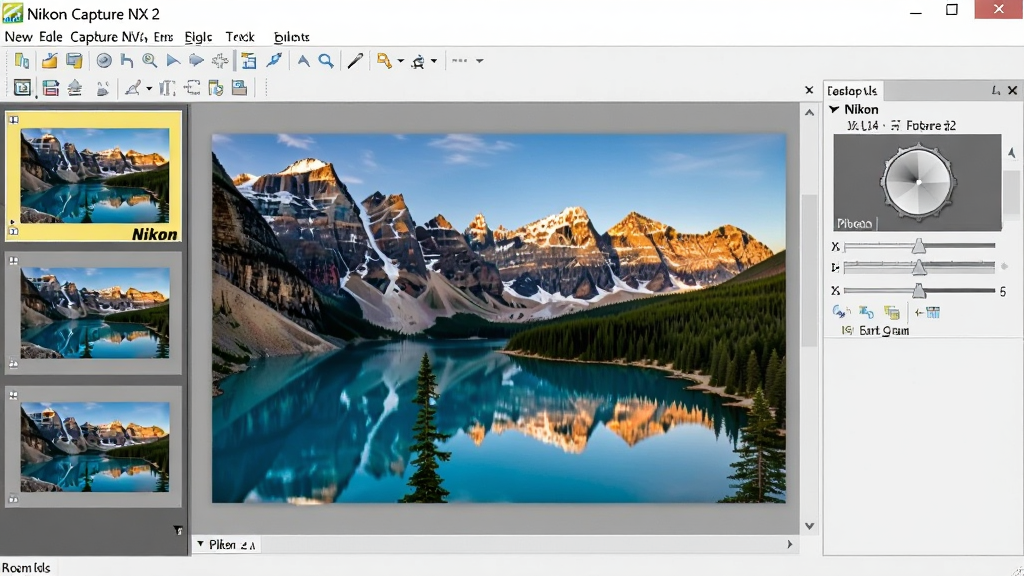Image resolution: width=1024 pixels, height=576 pixels.
Task: Click the top X slider handle
Action: 919,246
